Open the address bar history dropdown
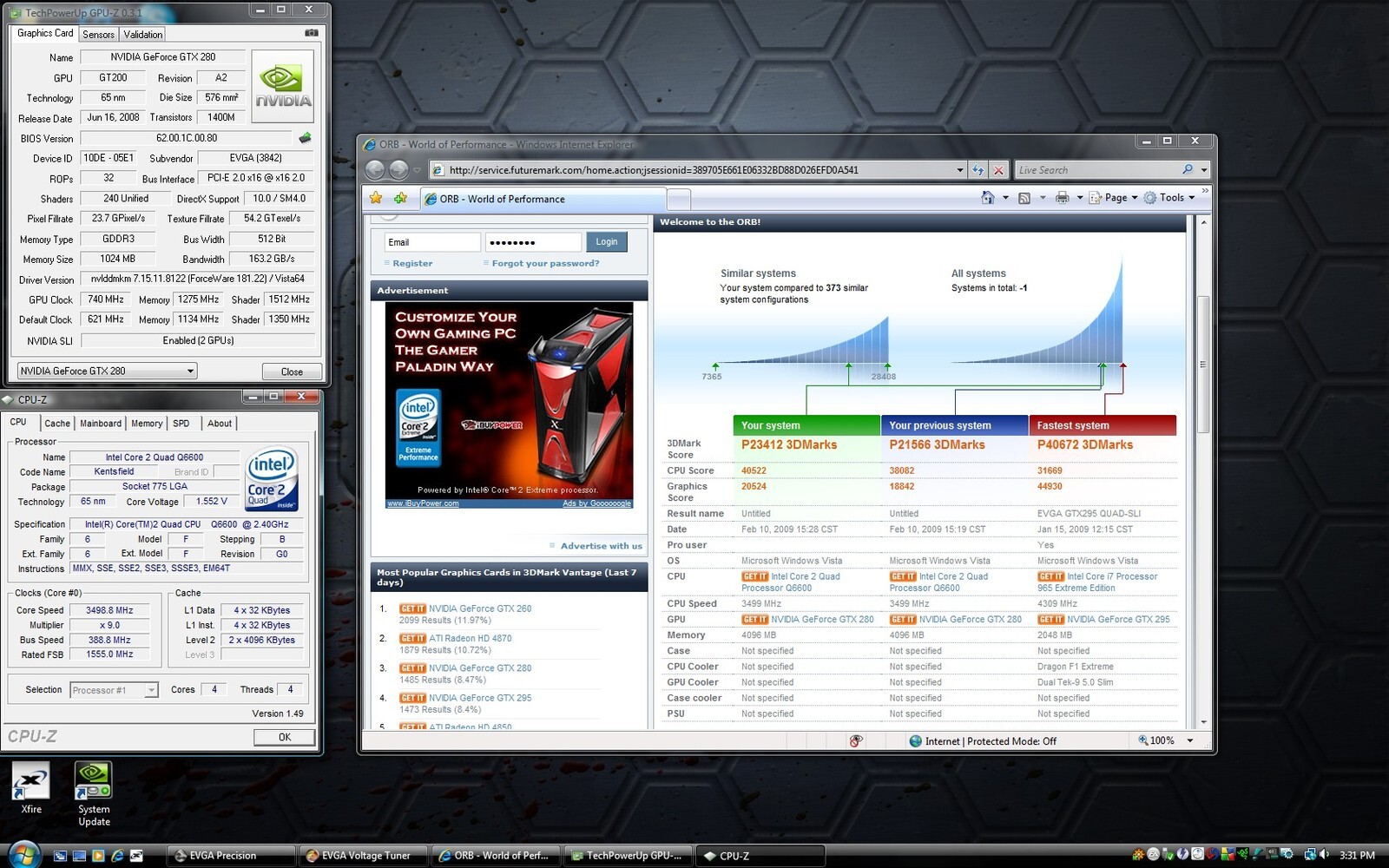The width and height of the screenshot is (1389, 868). [x=959, y=170]
